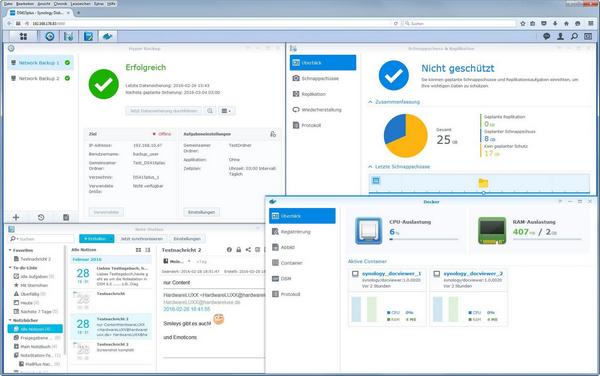Select DSM in Docker sidebar
This screenshot has width=600, height=376.
302,279
